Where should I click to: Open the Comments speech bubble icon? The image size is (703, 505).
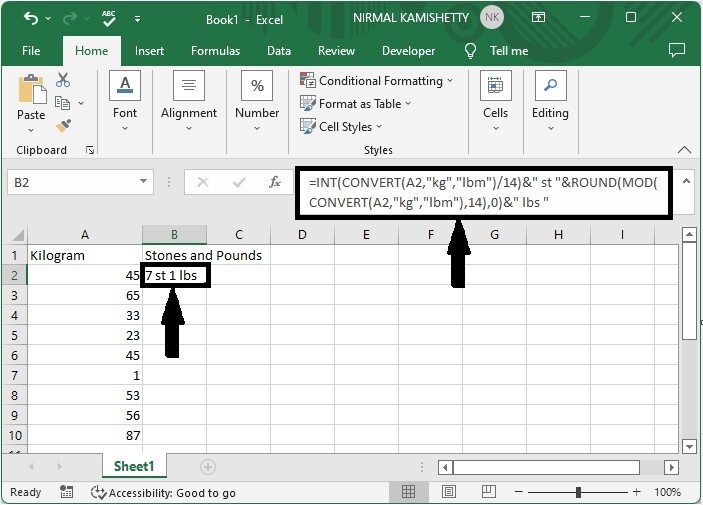[x=677, y=50]
